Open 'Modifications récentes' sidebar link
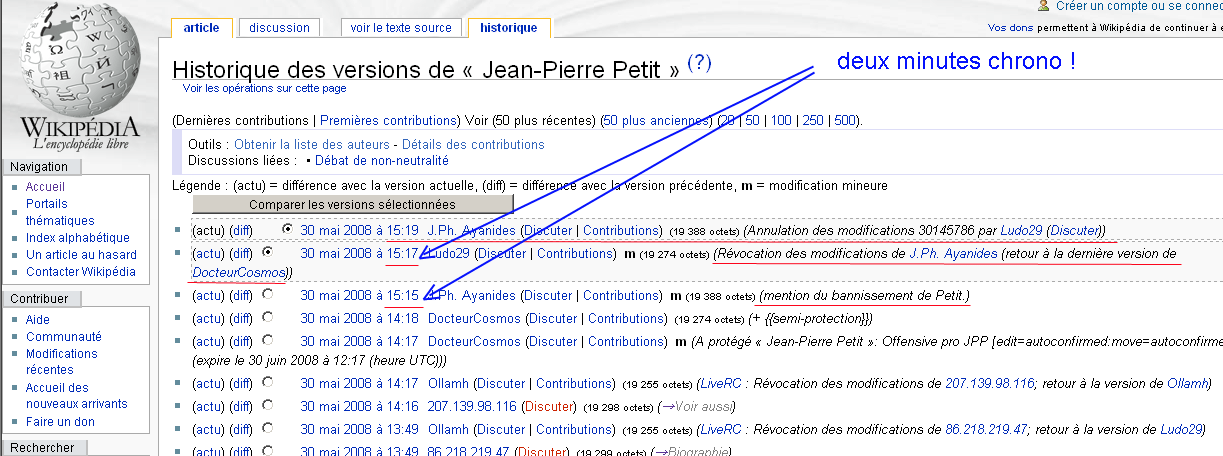This screenshot has width=1223, height=456. click(63, 362)
